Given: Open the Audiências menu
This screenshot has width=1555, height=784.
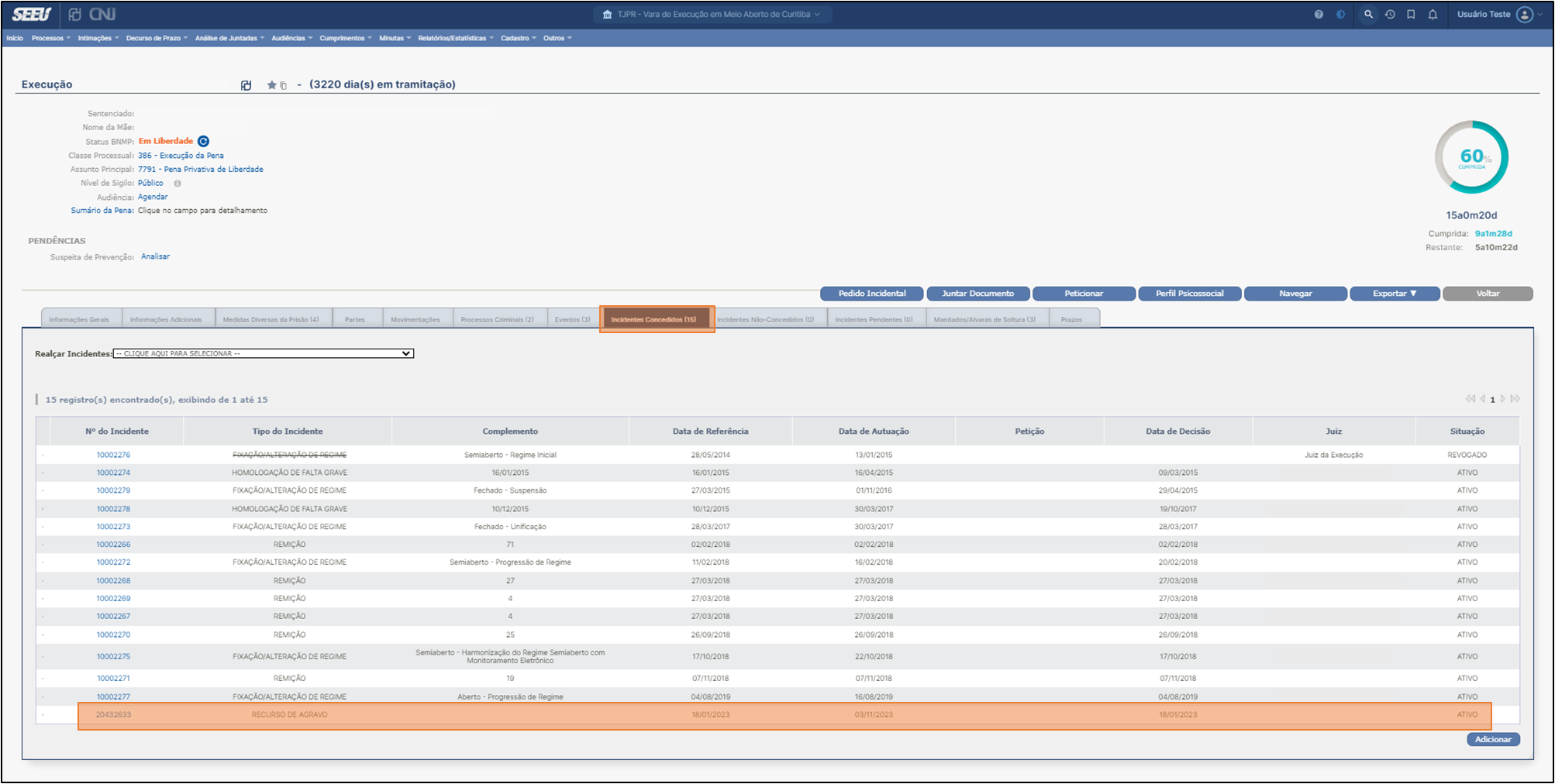Looking at the screenshot, I should (x=291, y=38).
